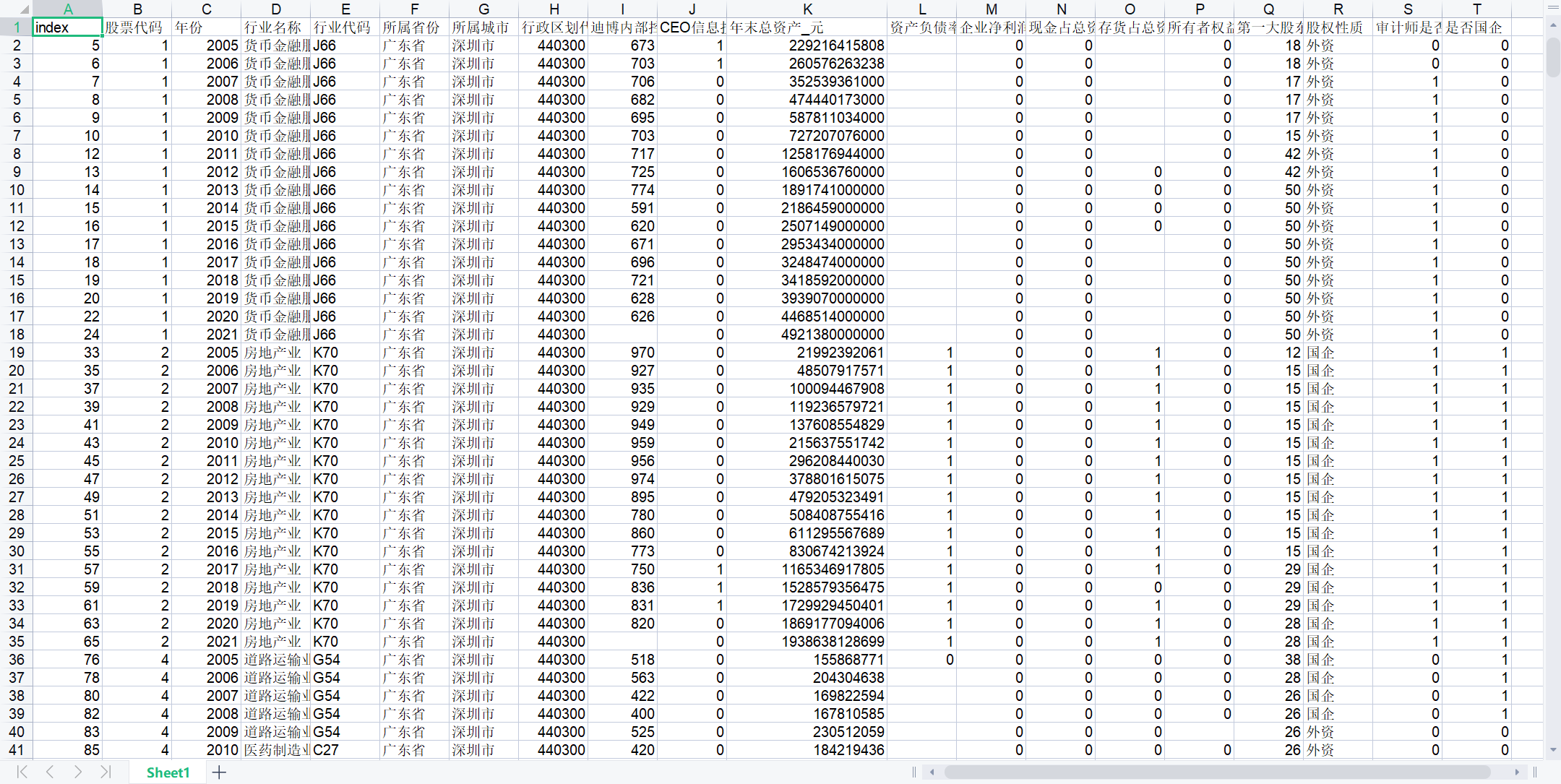Click the horizontal scrollbar thumb
This screenshot has width=1561, height=784.
click(1217, 772)
